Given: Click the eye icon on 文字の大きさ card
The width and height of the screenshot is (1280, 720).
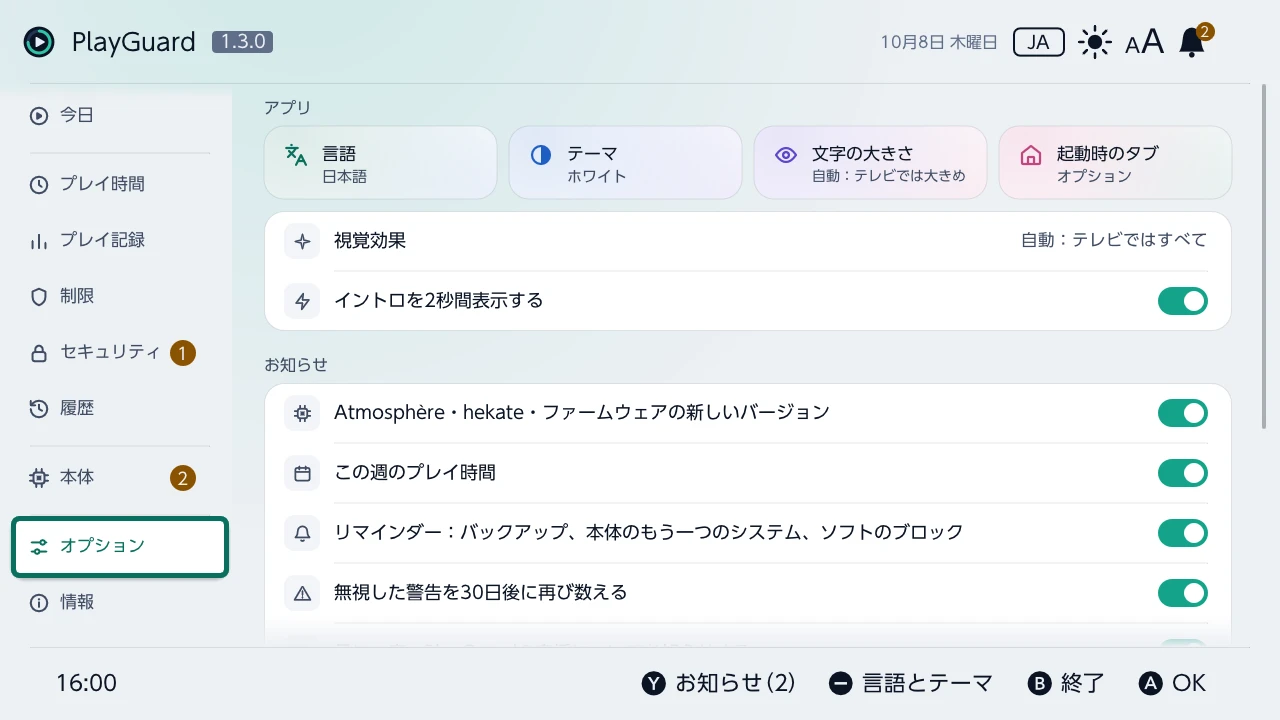Looking at the screenshot, I should pyautogui.click(x=786, y=155).
